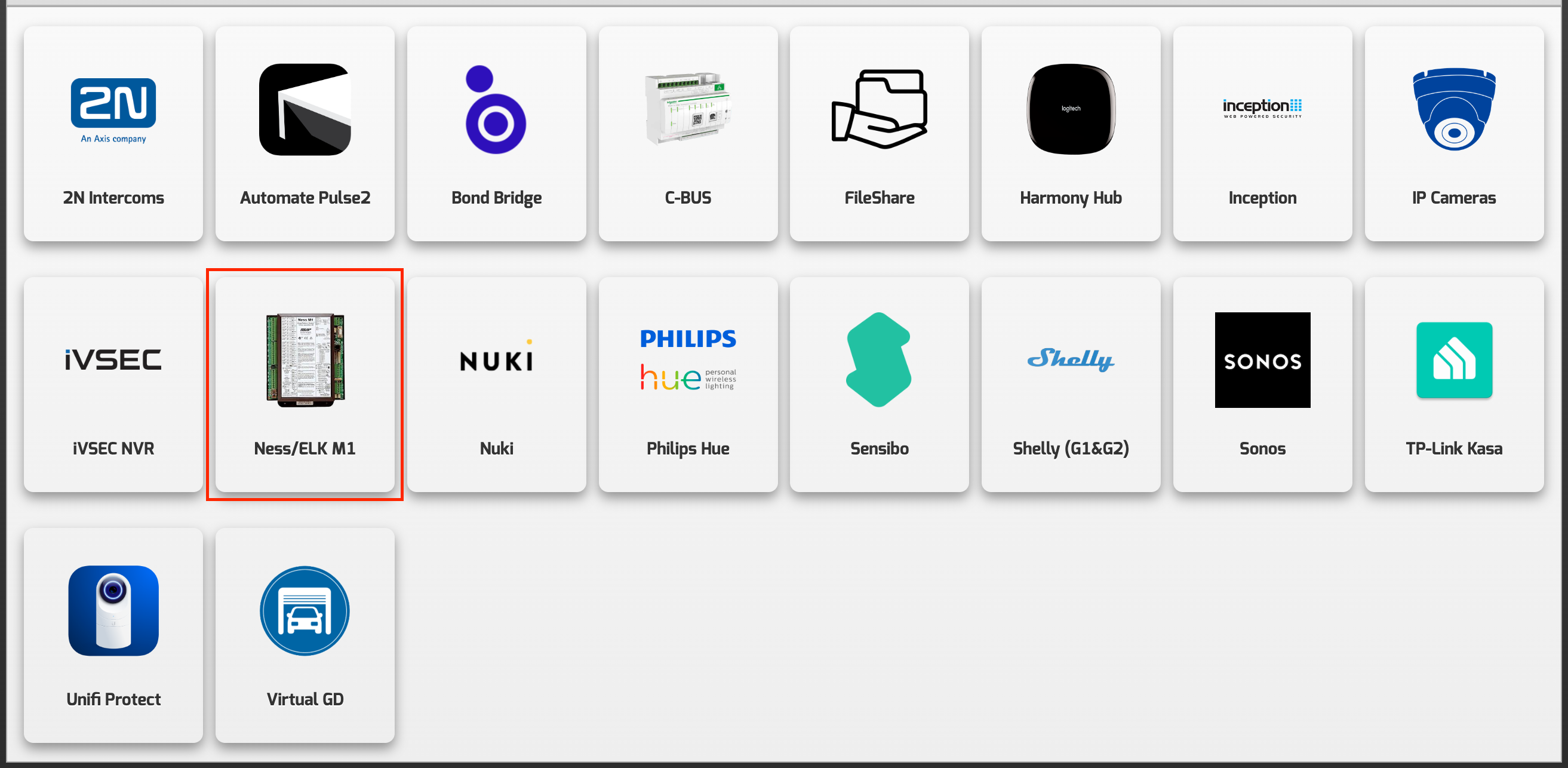Open the iVSEC NVR tile

113,384
